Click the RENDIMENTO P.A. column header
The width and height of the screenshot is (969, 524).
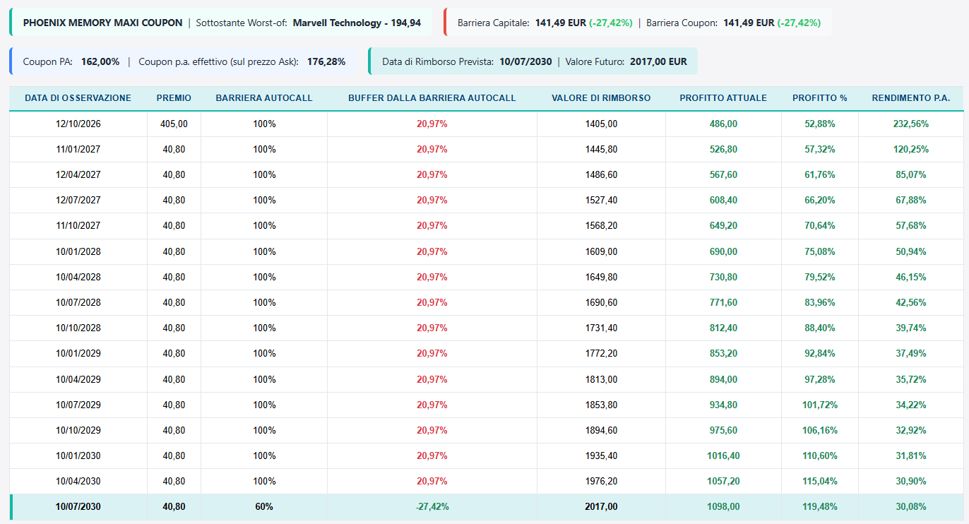coord(911,98)
